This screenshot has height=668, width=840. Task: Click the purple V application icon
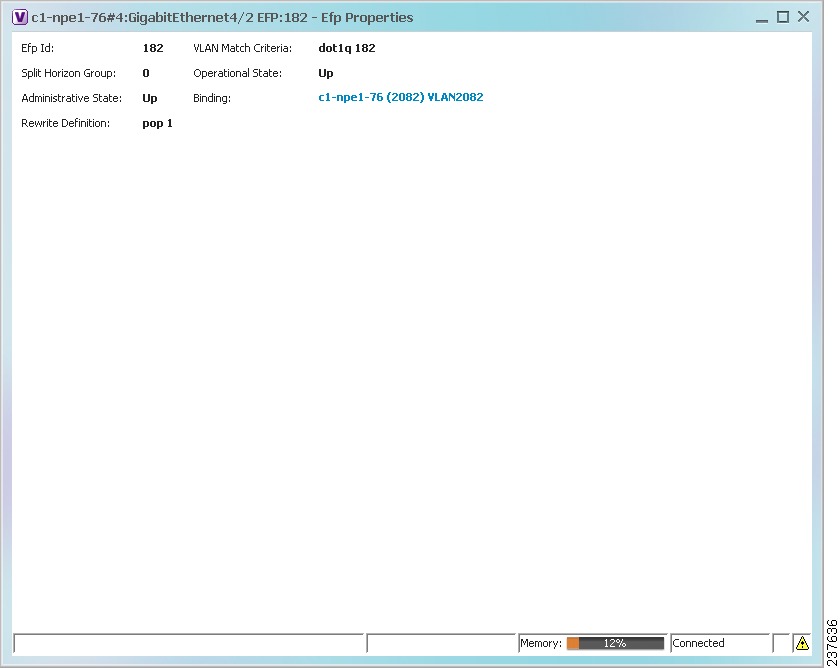tap(19, 17)
